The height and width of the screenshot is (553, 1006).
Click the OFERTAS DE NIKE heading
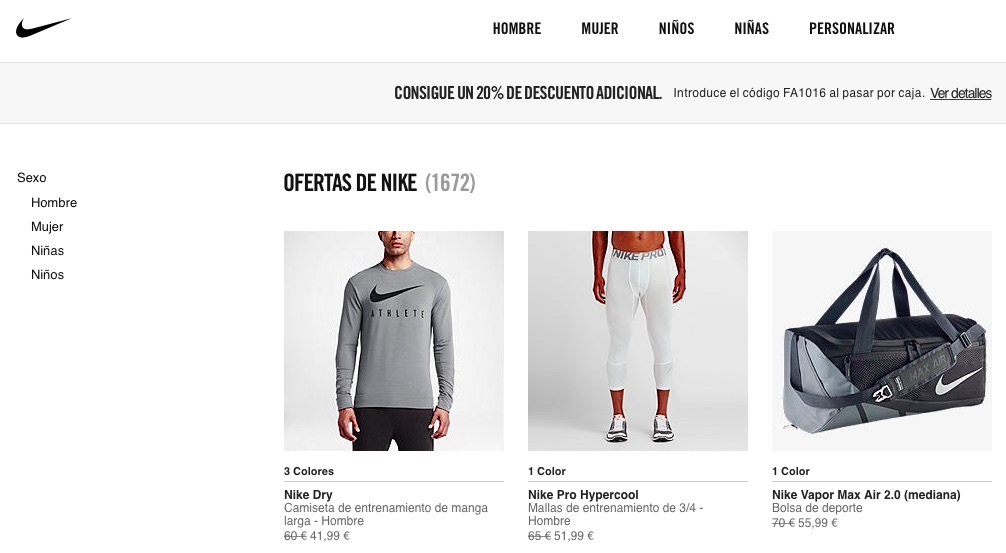point(350,183)
